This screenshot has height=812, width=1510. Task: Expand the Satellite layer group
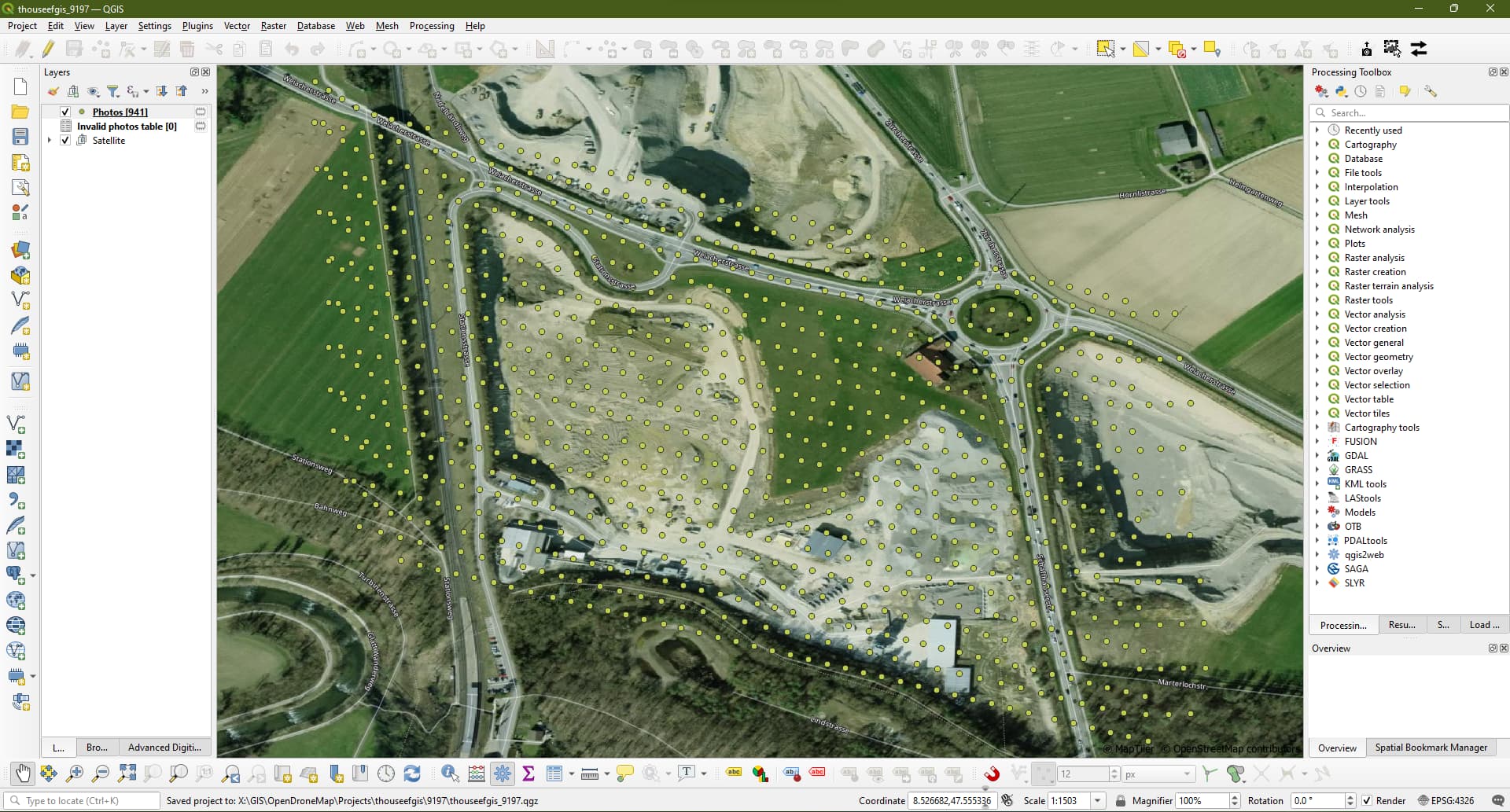[50, 141]
